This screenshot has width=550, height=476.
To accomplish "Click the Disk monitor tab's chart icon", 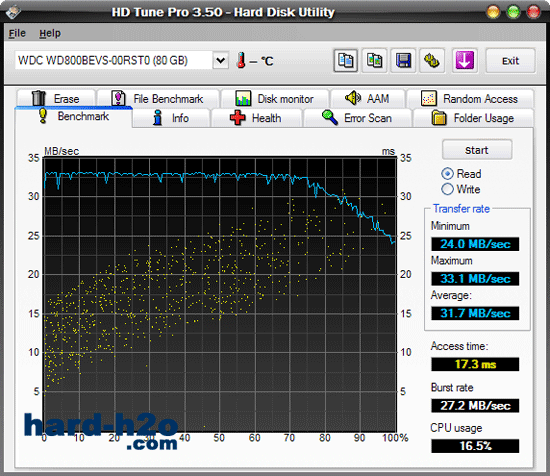I will [x=243, y=98].
